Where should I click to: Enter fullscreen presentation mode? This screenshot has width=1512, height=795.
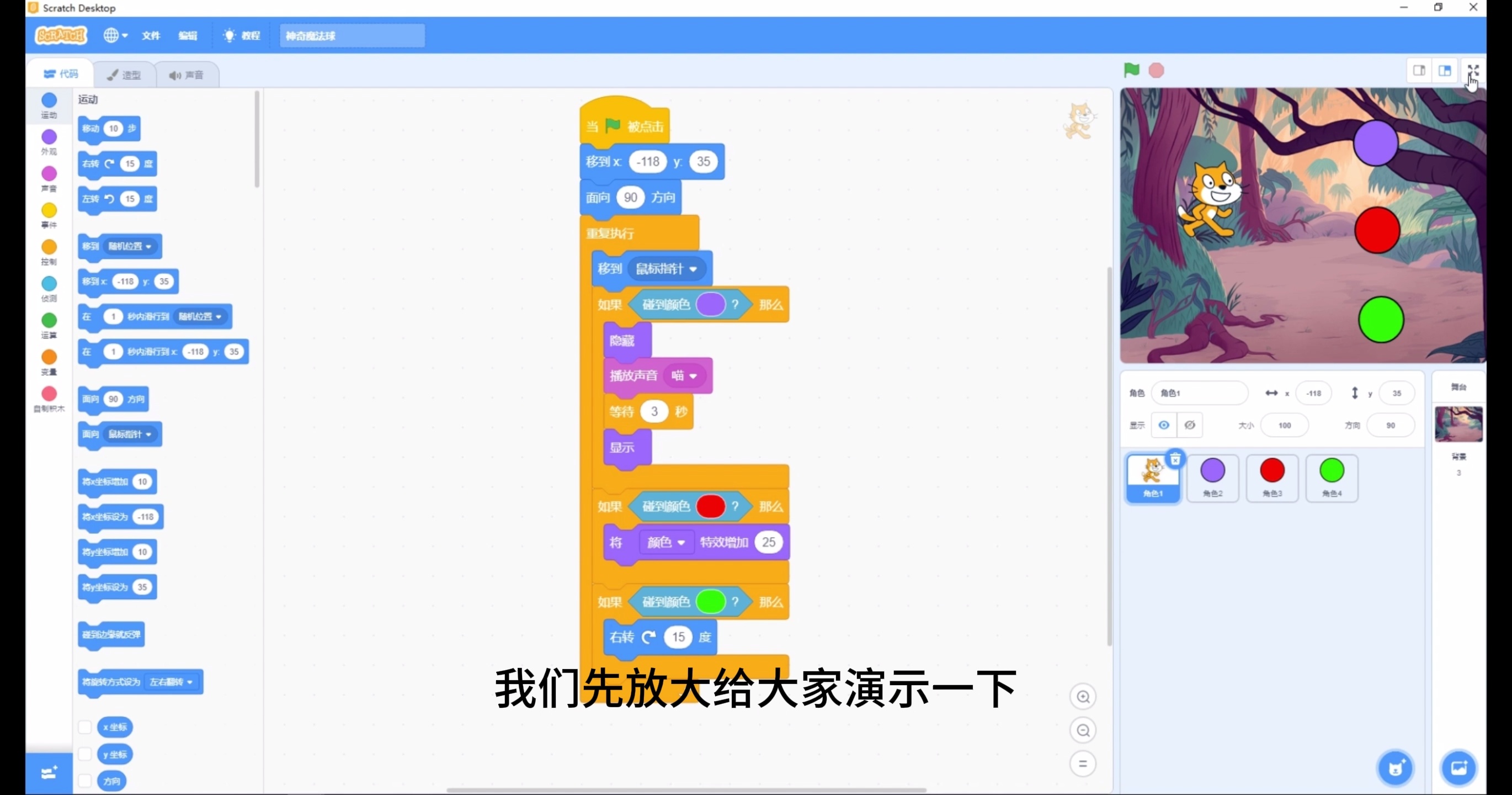[x=1474, y=70]
